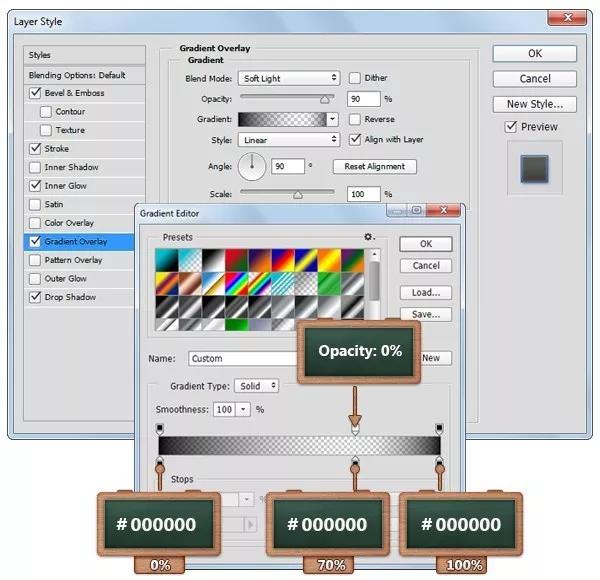
Task: Select the layer style preview swatch
Action: point(534,169)
